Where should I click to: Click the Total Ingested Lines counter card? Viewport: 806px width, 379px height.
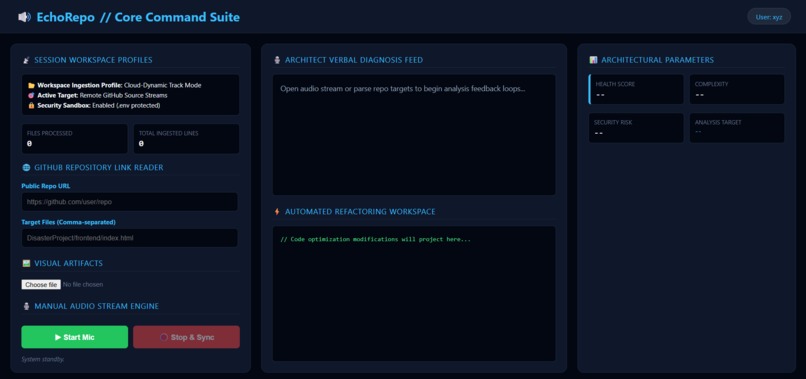coord(186,139)
